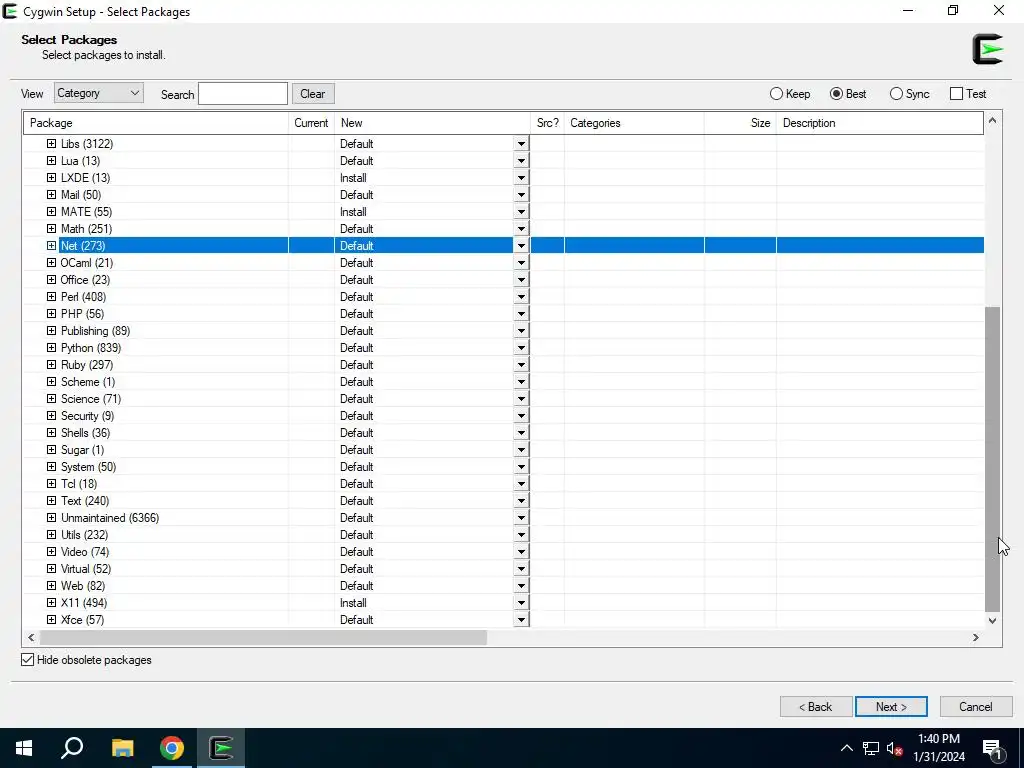Click the Current column header
The image size is (1024, 768).
[x=311, y=123]
